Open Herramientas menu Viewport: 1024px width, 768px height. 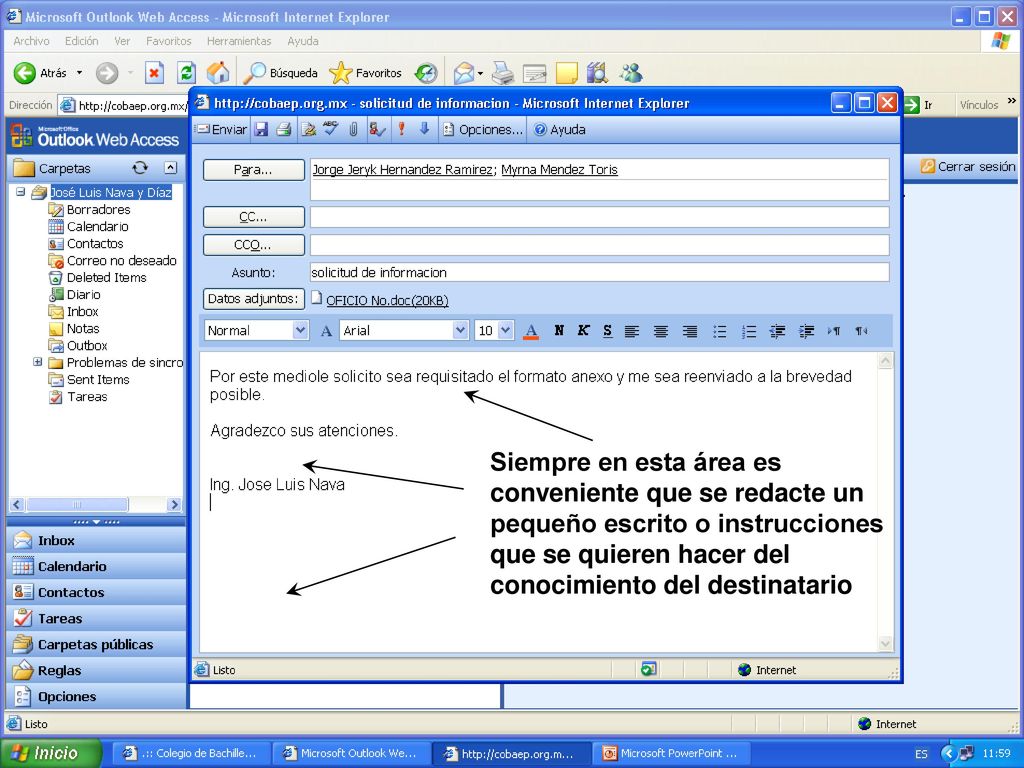click(x=239, y=41)
